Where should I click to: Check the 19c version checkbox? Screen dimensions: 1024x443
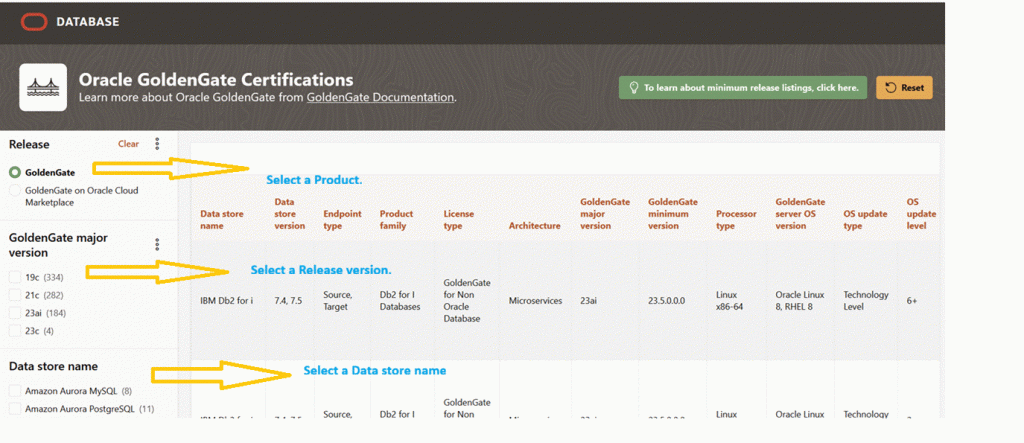tap(15, 277)
